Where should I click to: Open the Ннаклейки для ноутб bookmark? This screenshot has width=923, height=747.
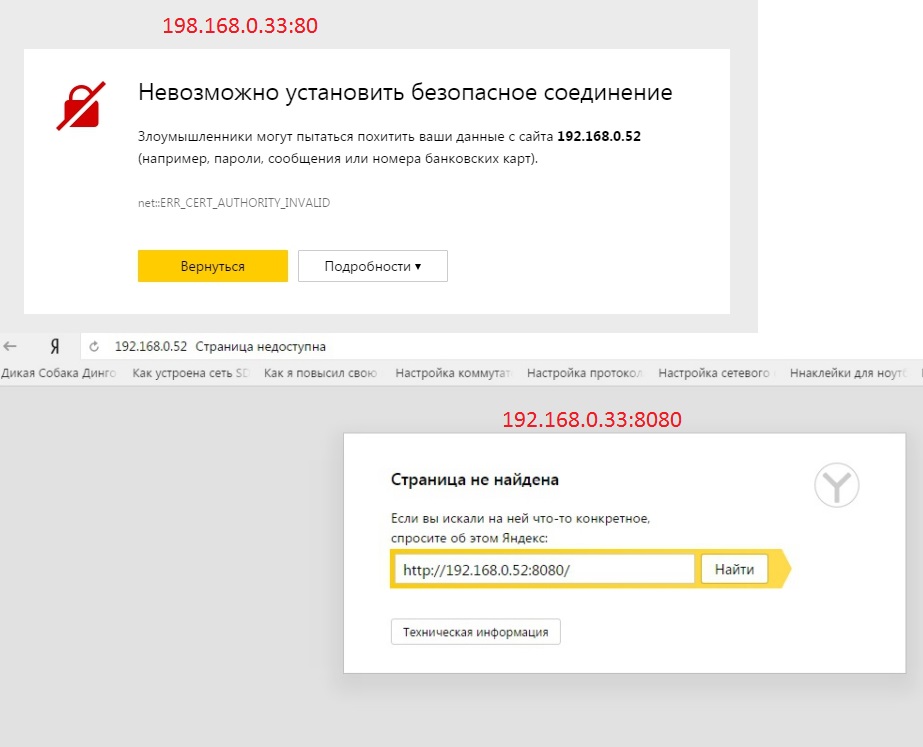pos(848,373)
